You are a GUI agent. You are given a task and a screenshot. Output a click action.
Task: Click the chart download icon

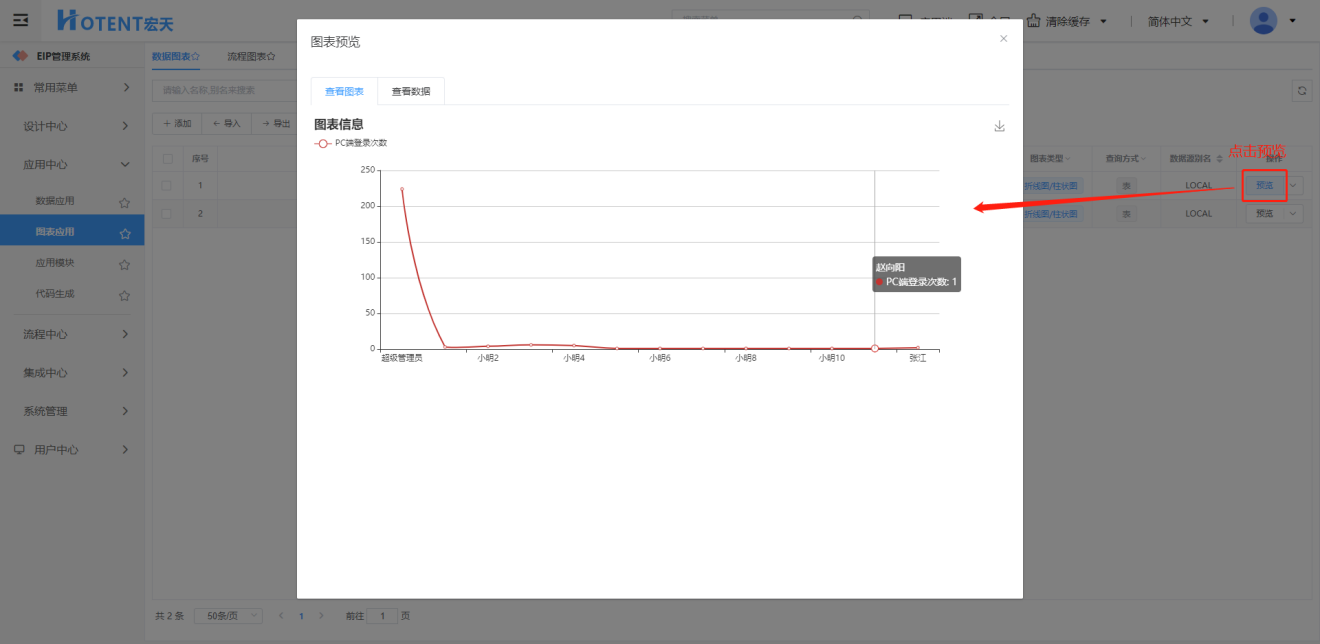(x=999, y=127)
